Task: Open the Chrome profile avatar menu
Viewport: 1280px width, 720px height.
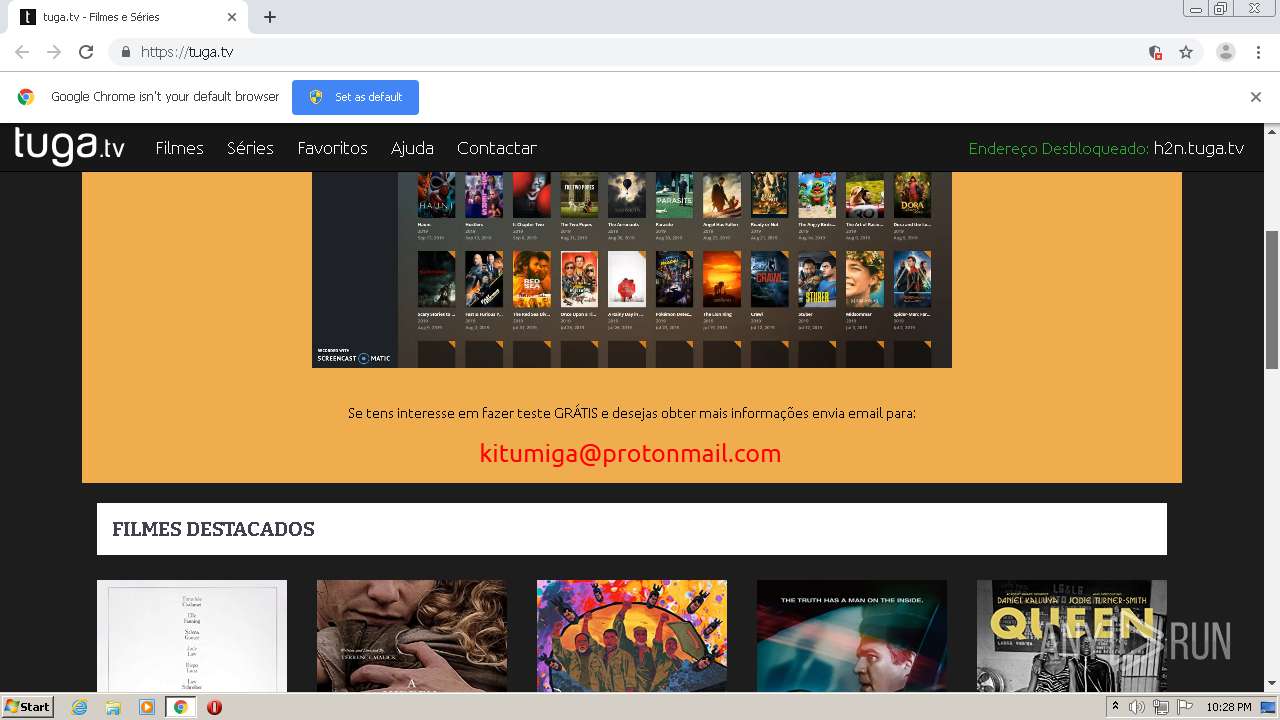Action: [1226, 52]
